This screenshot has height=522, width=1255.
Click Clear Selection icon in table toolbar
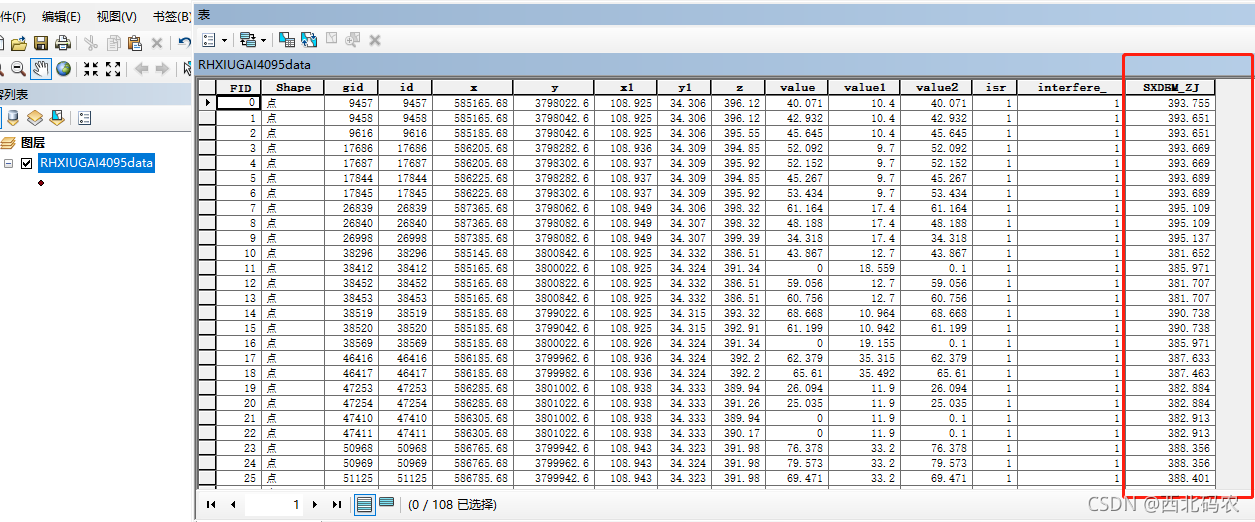point(331,40)
